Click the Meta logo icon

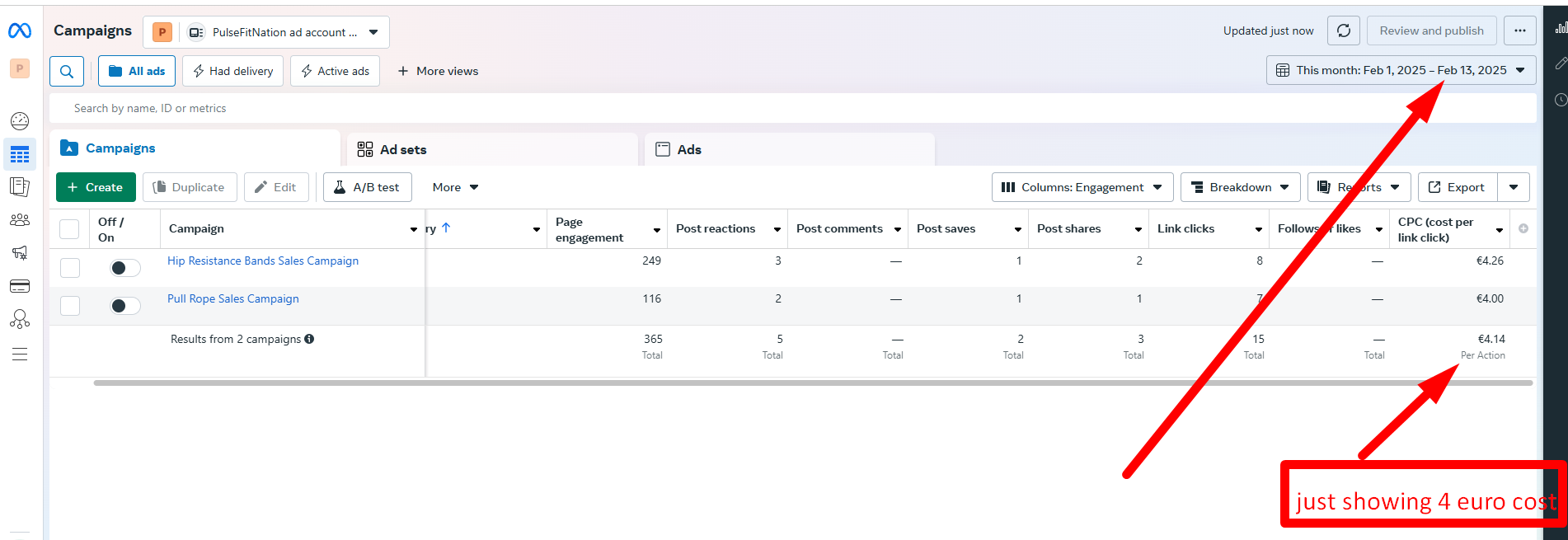(x=20, y=31)
